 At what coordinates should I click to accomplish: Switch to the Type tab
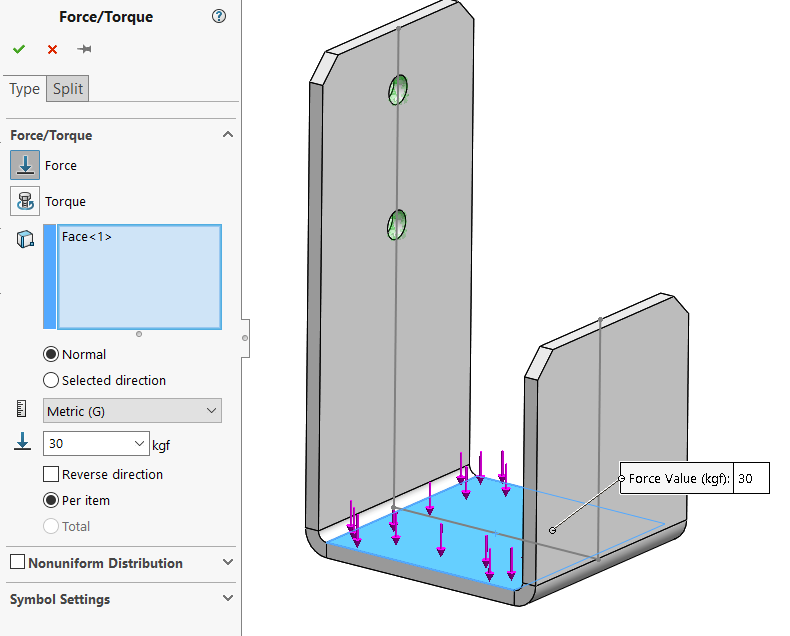pyautogui.click(x=24, y=89)
